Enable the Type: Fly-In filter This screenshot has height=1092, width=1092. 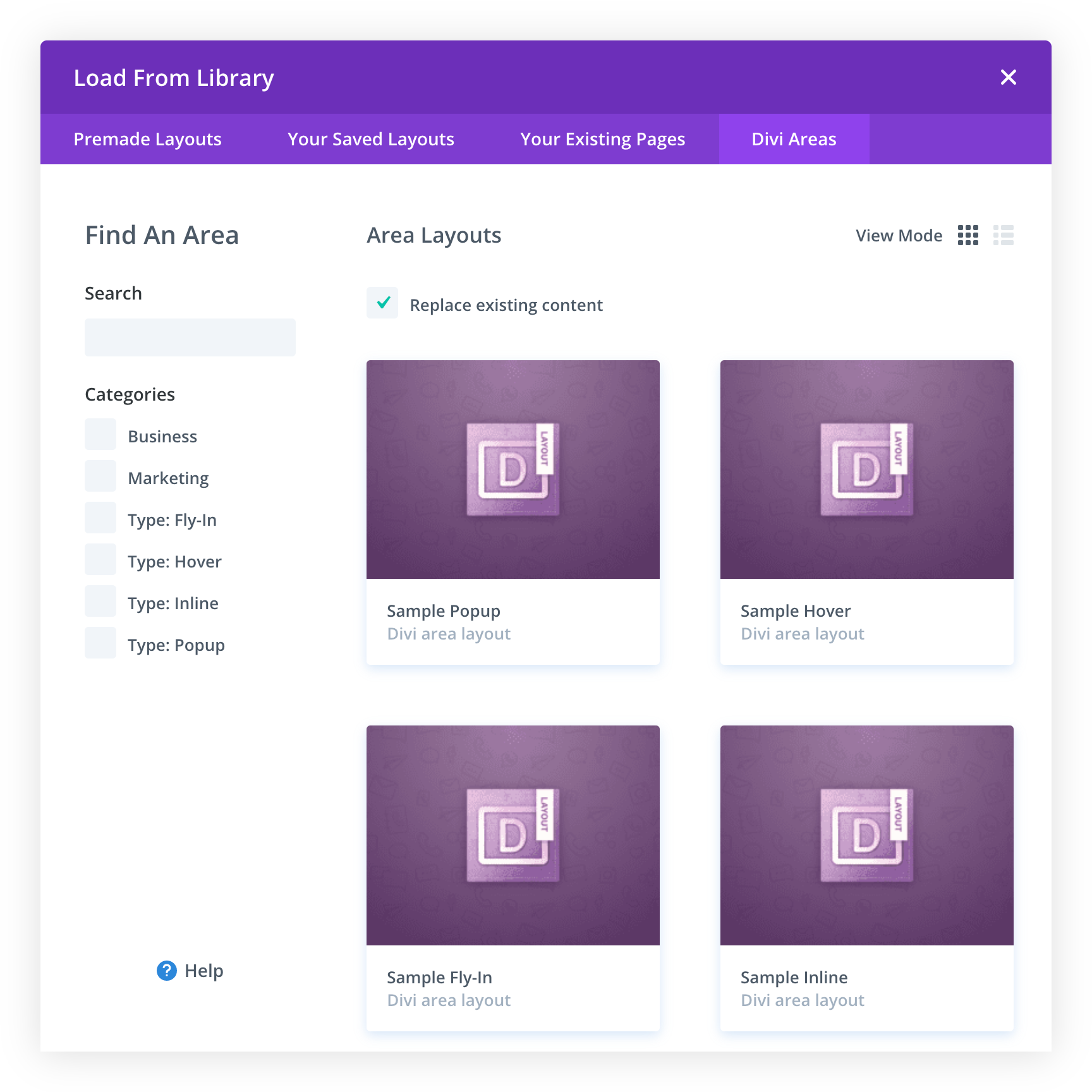click(100, 518)
